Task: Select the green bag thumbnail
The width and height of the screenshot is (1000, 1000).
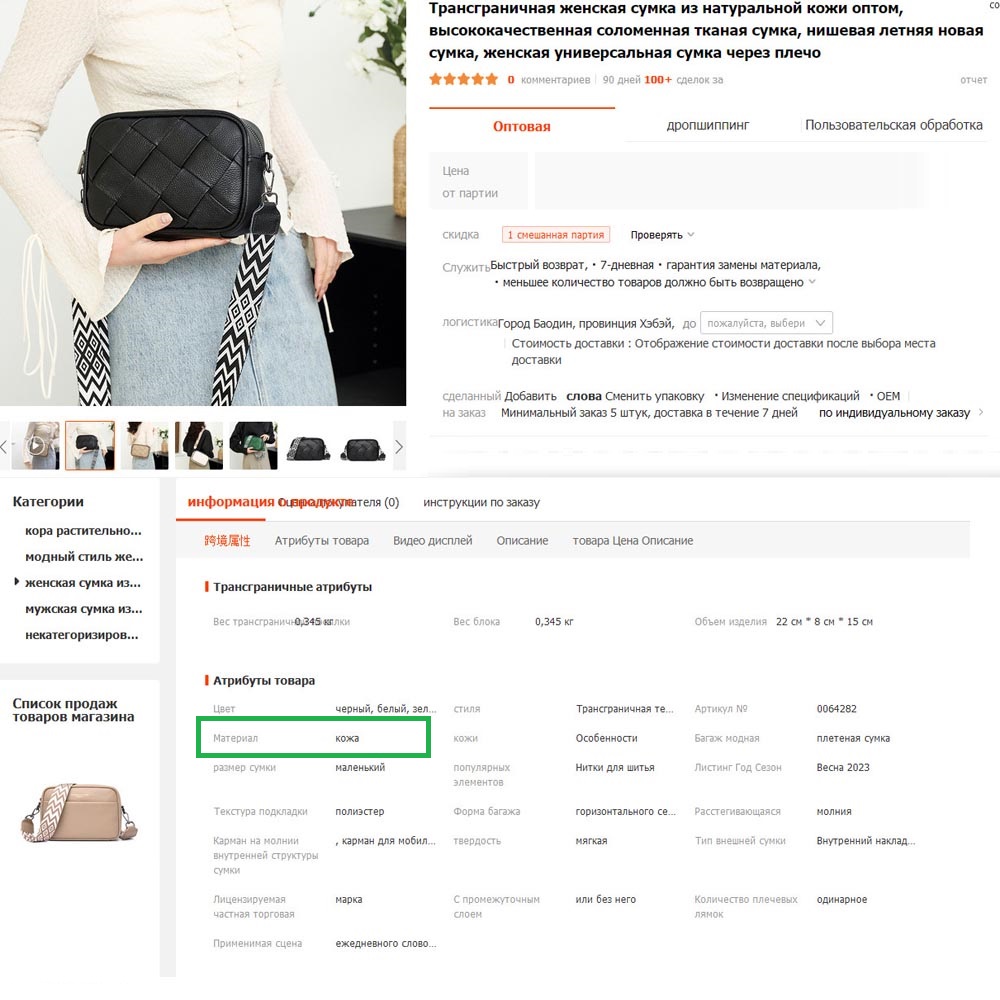Action: coord(253,445)
